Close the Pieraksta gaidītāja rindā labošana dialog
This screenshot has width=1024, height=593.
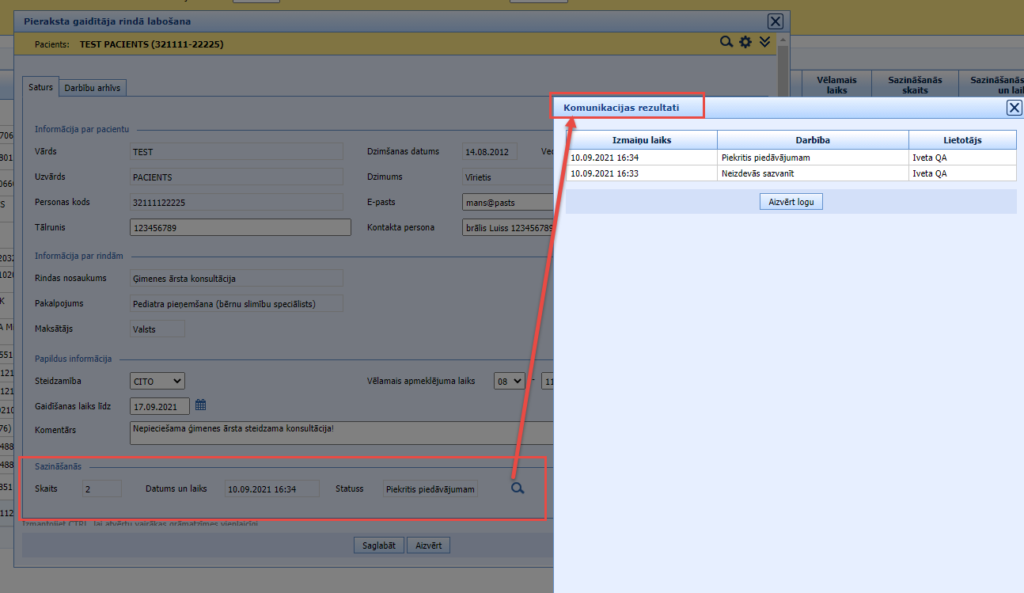pos(775,20)
